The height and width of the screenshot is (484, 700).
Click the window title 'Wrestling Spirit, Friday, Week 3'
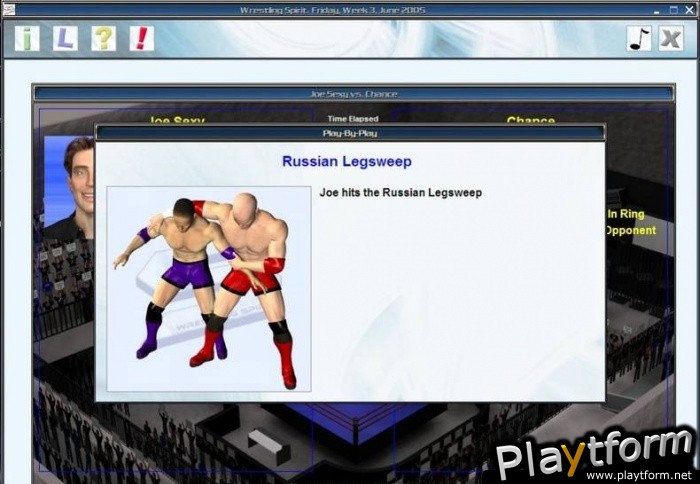[333, 10]
